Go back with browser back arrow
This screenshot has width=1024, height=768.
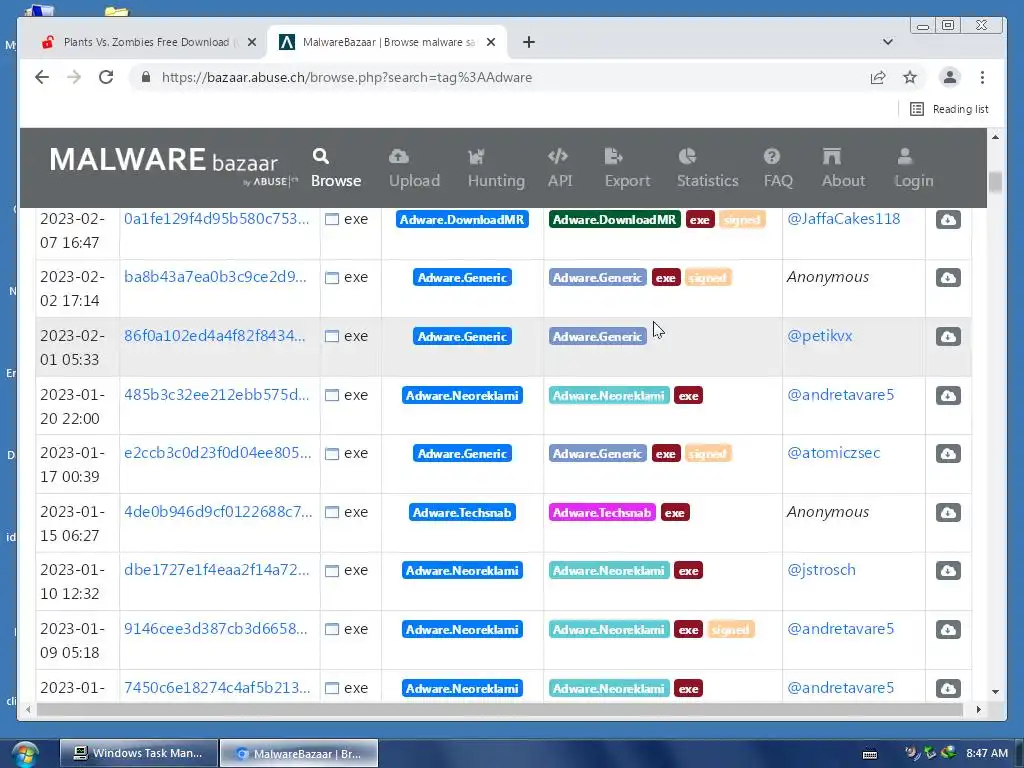click(42, 77)
